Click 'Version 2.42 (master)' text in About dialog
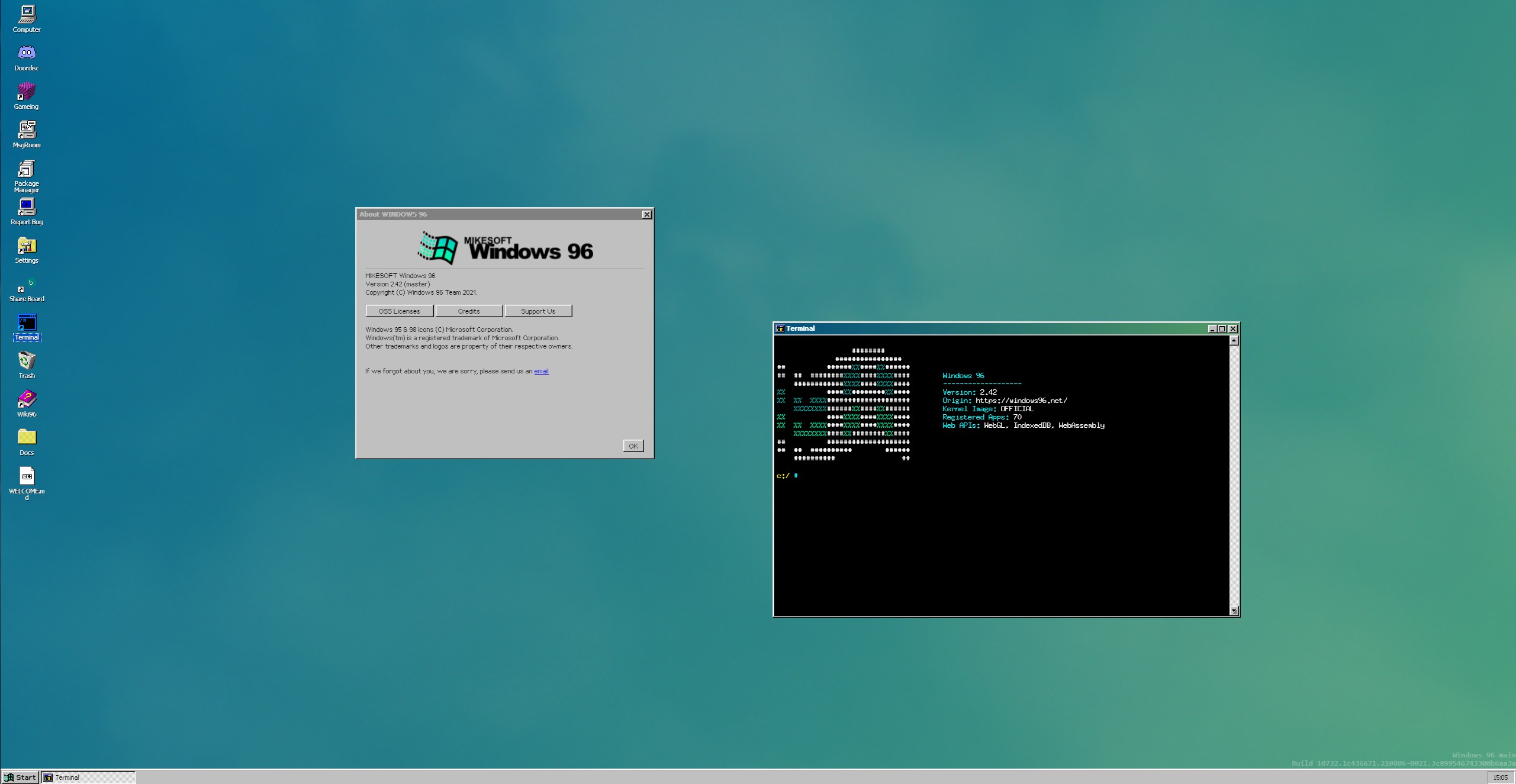The width and height of the screenshot is (1516, 784). [x=397, y=284]
